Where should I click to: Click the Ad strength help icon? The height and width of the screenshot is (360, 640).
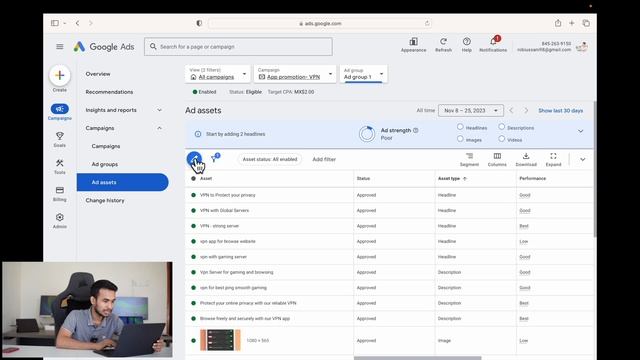416,130
